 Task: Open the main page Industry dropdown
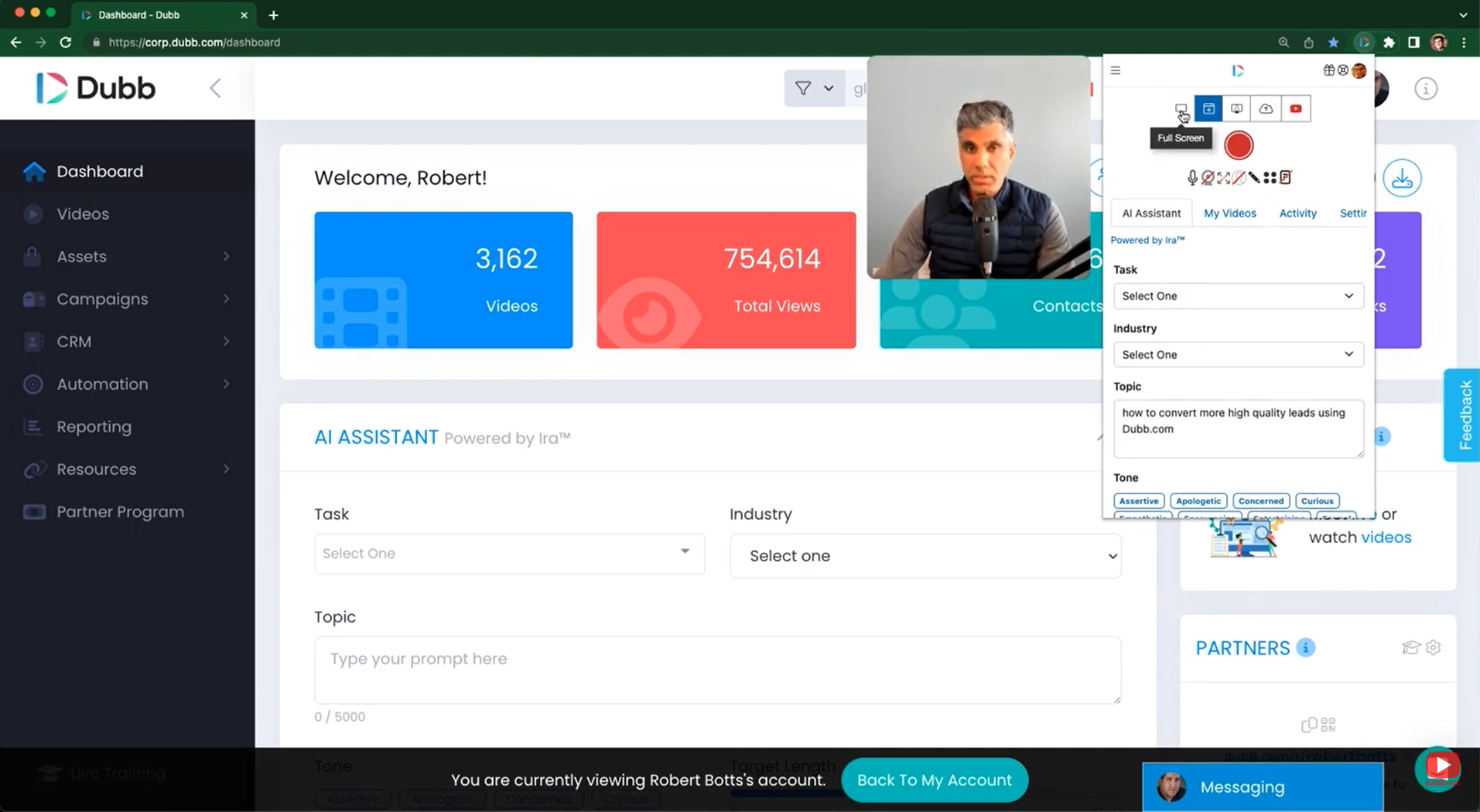[x=925, y=556]
